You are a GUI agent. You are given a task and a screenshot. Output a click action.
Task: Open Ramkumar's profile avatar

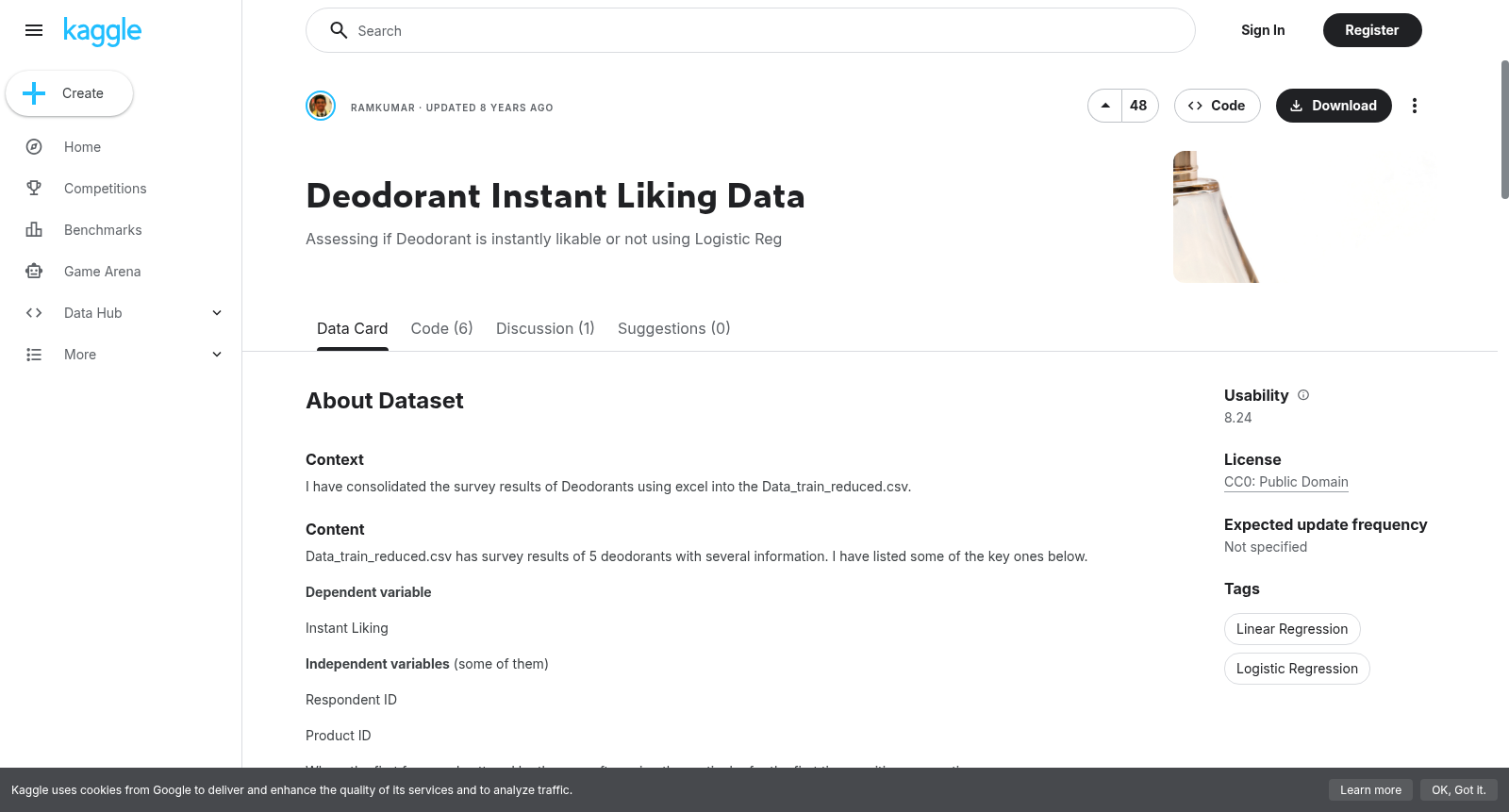click(x=321, y=106)
